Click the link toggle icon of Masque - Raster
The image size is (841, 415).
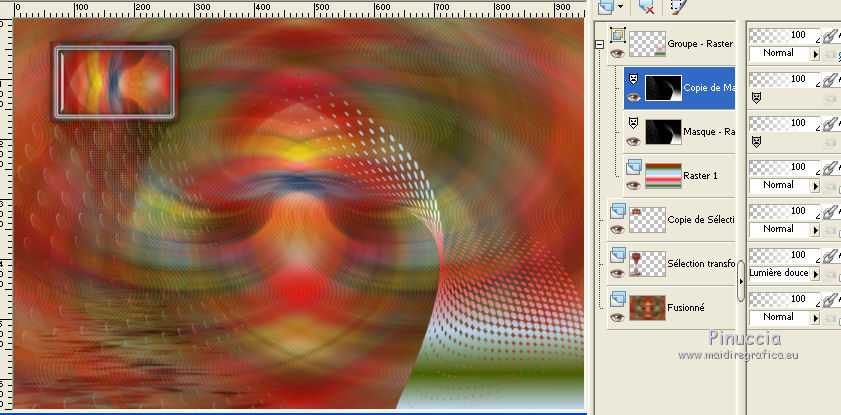click(831, 123)
